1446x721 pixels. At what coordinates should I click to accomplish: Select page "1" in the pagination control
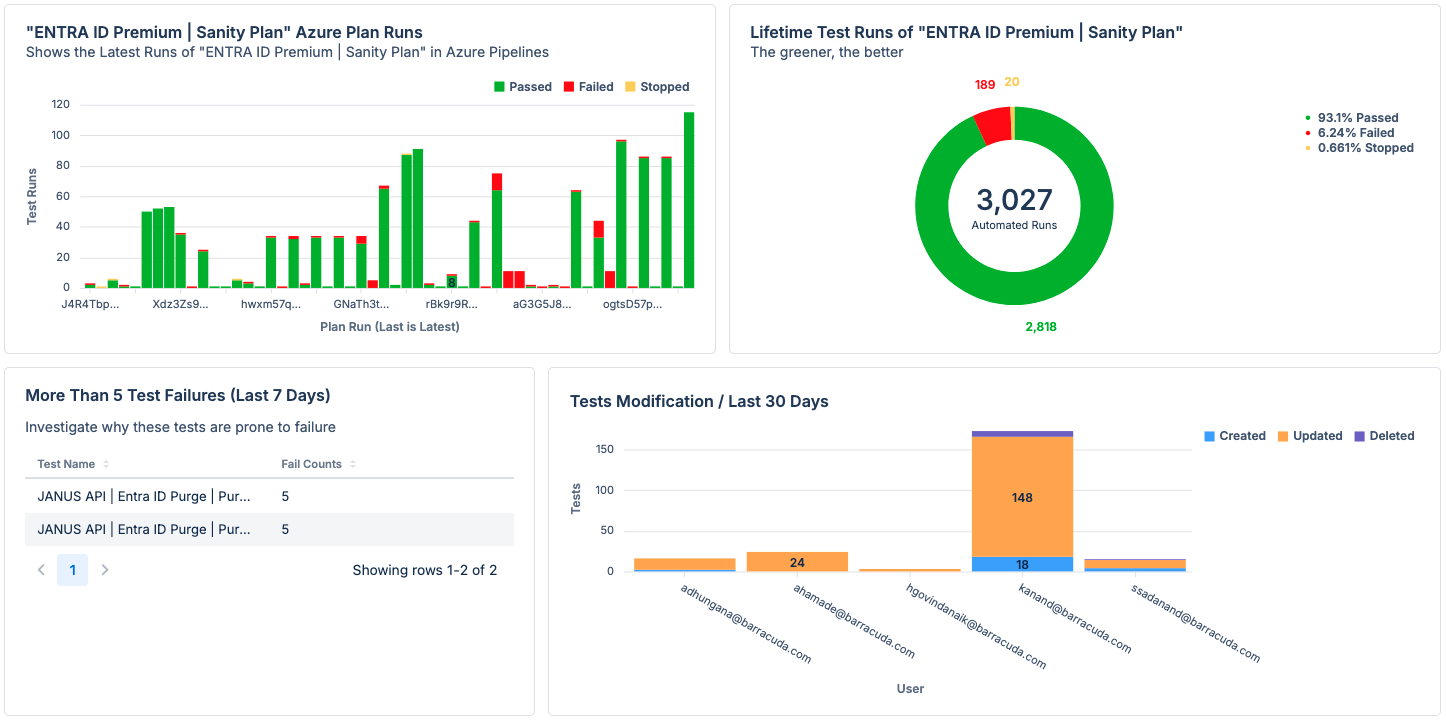pos(71,569)
